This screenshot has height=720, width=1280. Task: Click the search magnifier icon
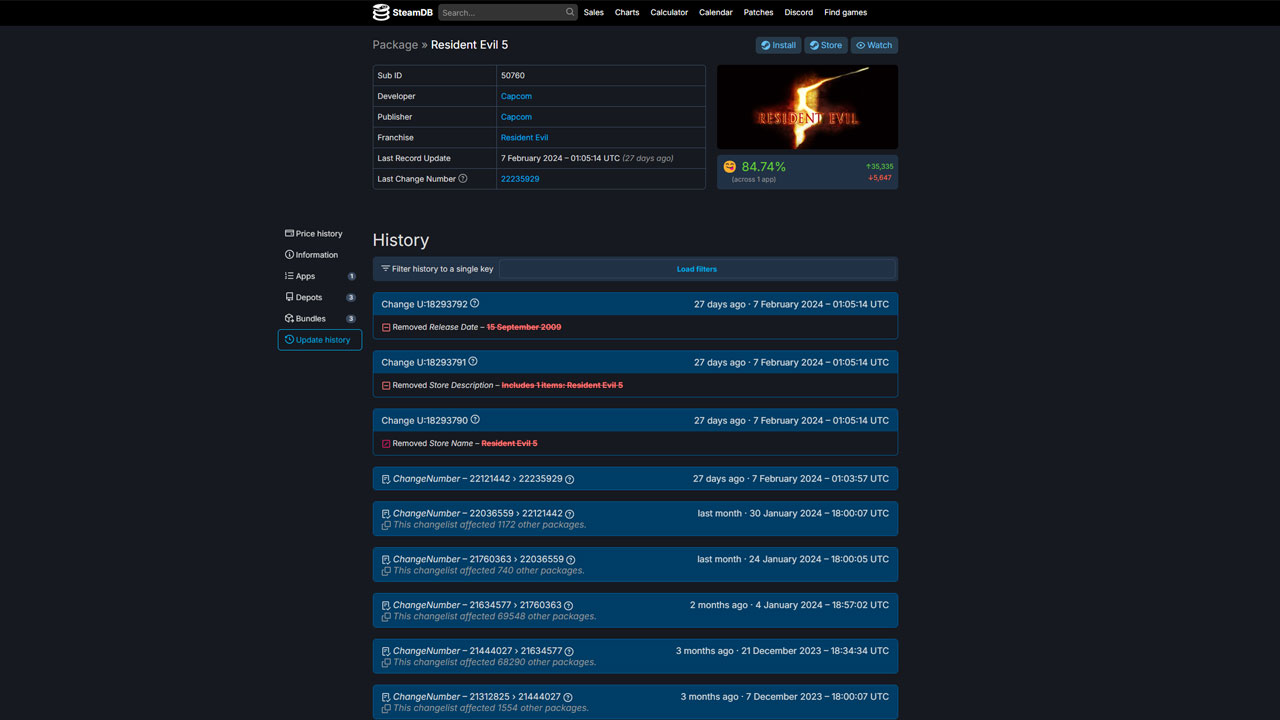click(570, 12)
